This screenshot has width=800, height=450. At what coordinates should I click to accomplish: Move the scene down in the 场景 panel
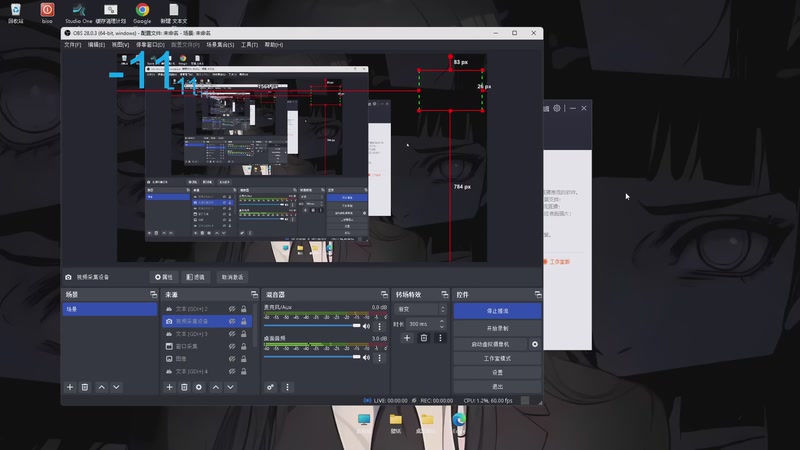point(116,387)
